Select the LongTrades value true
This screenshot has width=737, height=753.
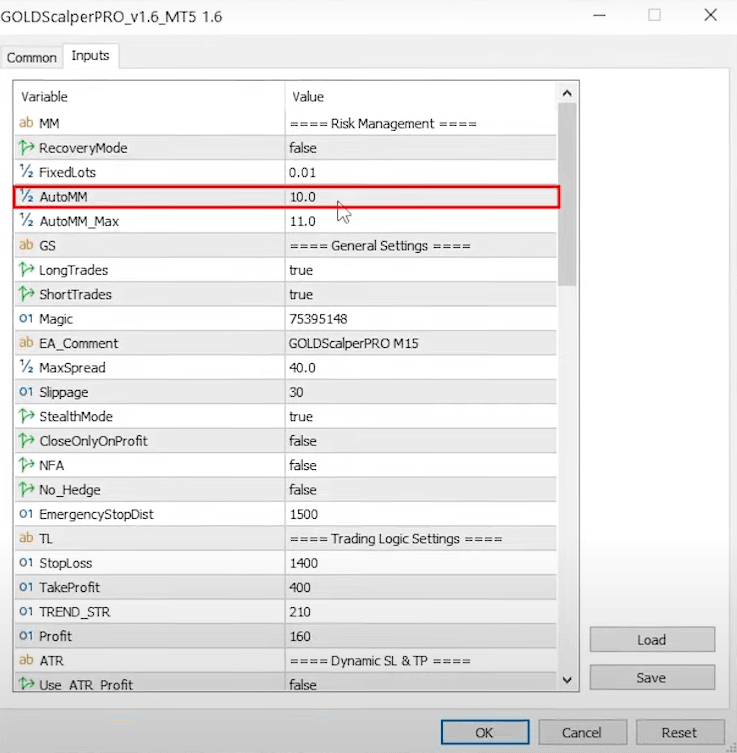(301, 270)
